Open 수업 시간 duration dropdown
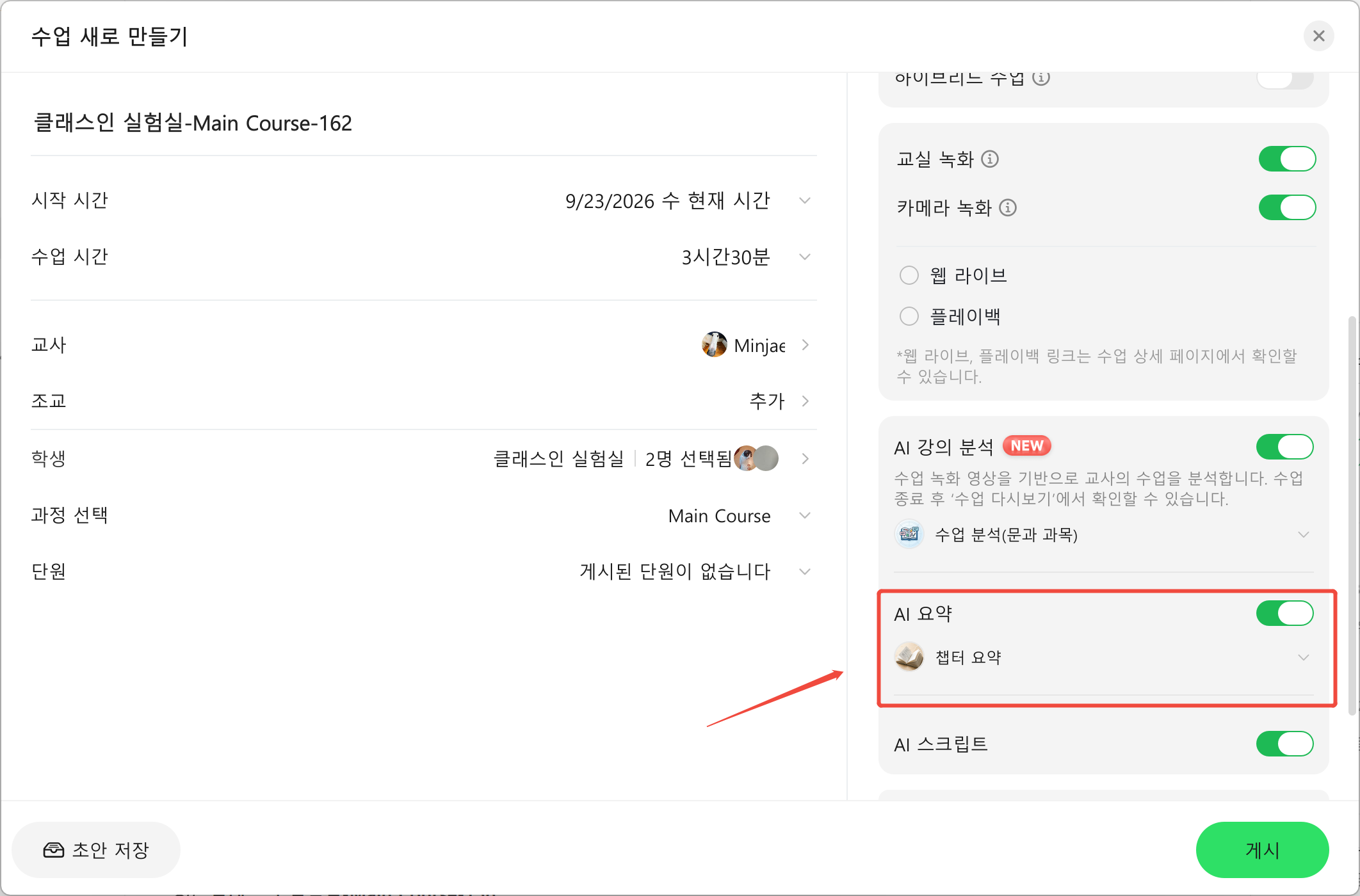1360x896 pixels. coord(805,257)
